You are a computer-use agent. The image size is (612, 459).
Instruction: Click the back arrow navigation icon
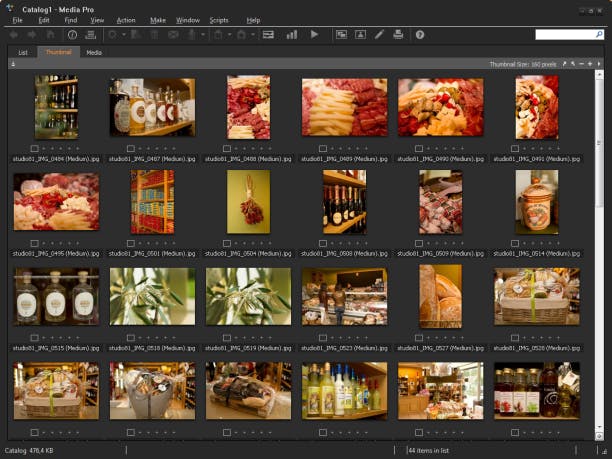tap(14, 34)
